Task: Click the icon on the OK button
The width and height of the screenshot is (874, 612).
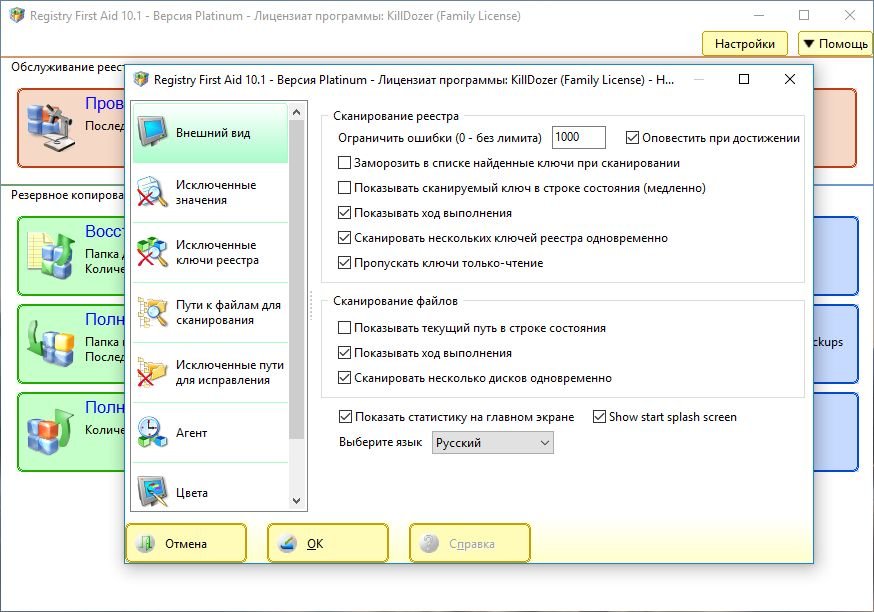Action: tap(288, 543)
